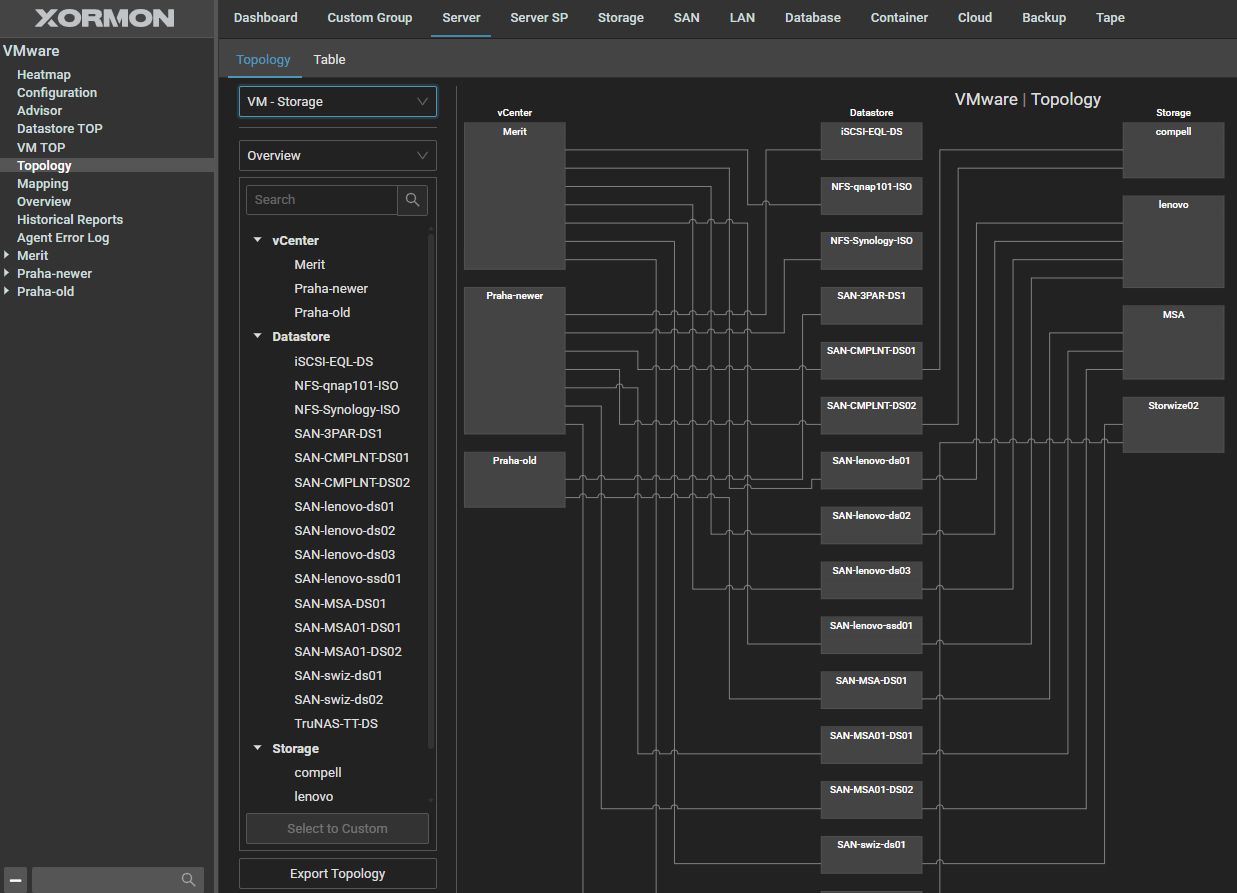Open the Overview dropdown
The image size is (1237, 893).
337,156
